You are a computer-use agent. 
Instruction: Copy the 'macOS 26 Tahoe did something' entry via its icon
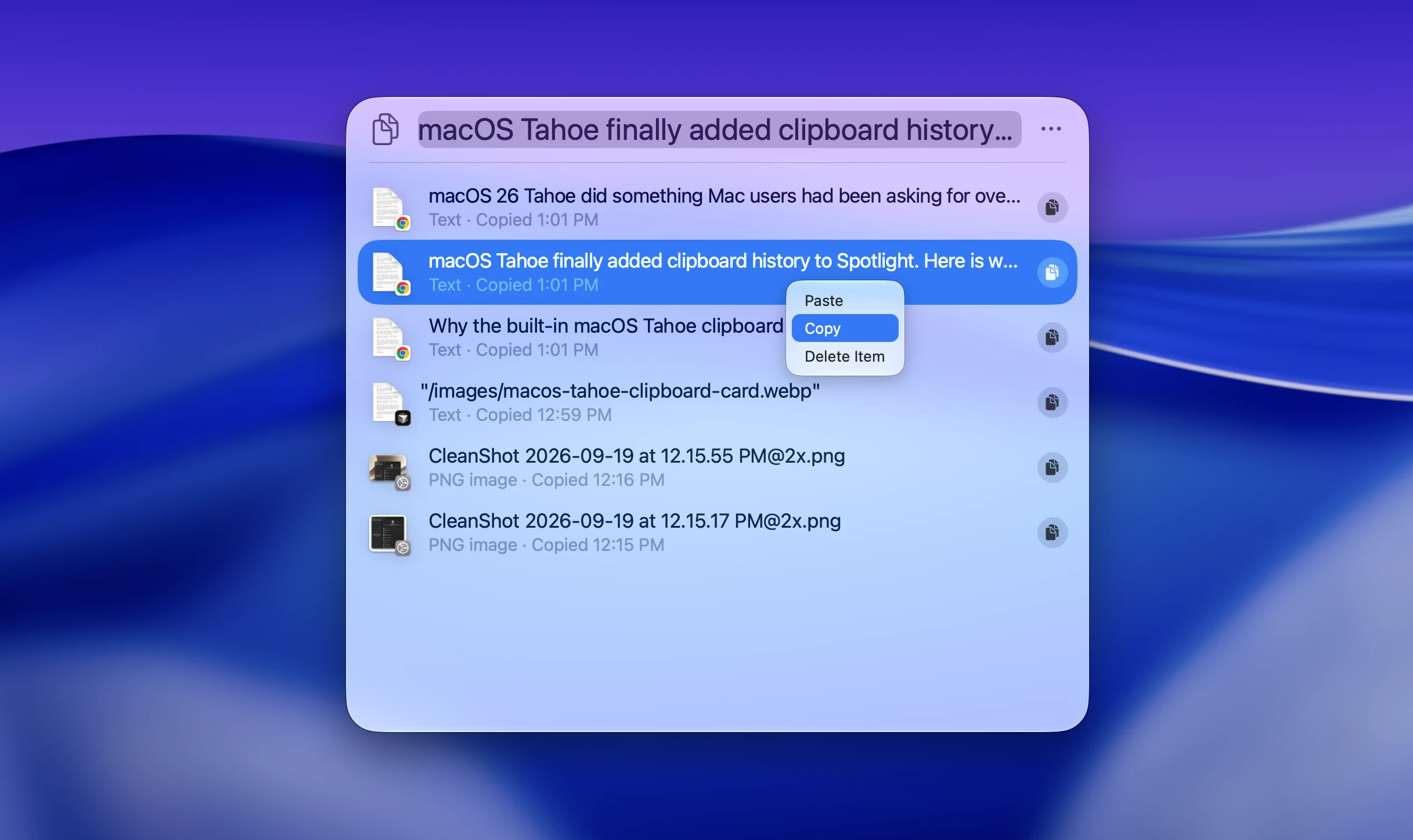pos(1052,207)
